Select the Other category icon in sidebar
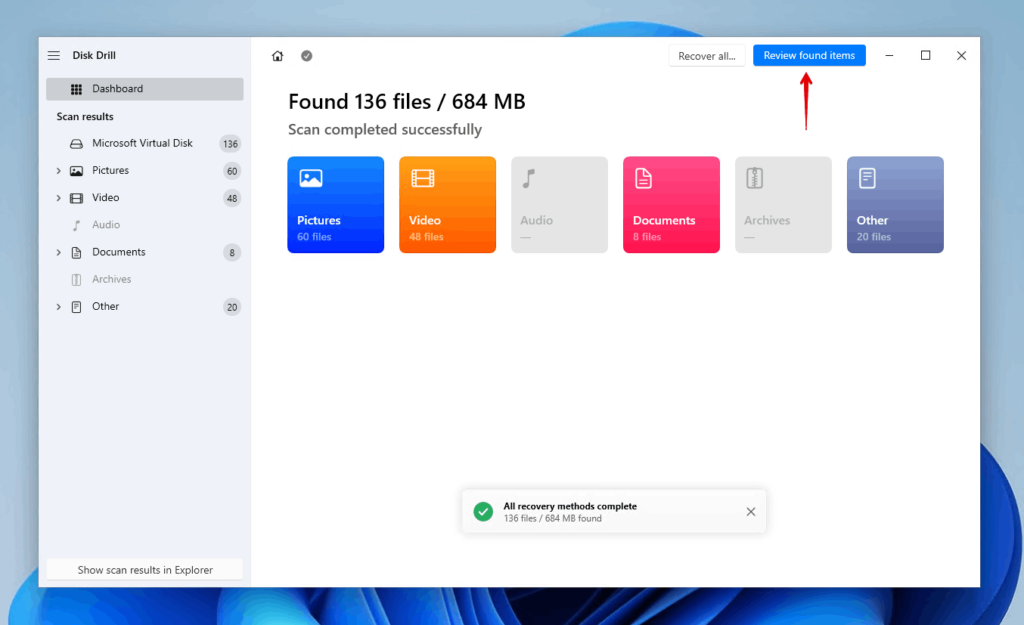Viewport: 1024px width, 625px height. (76, 306)
